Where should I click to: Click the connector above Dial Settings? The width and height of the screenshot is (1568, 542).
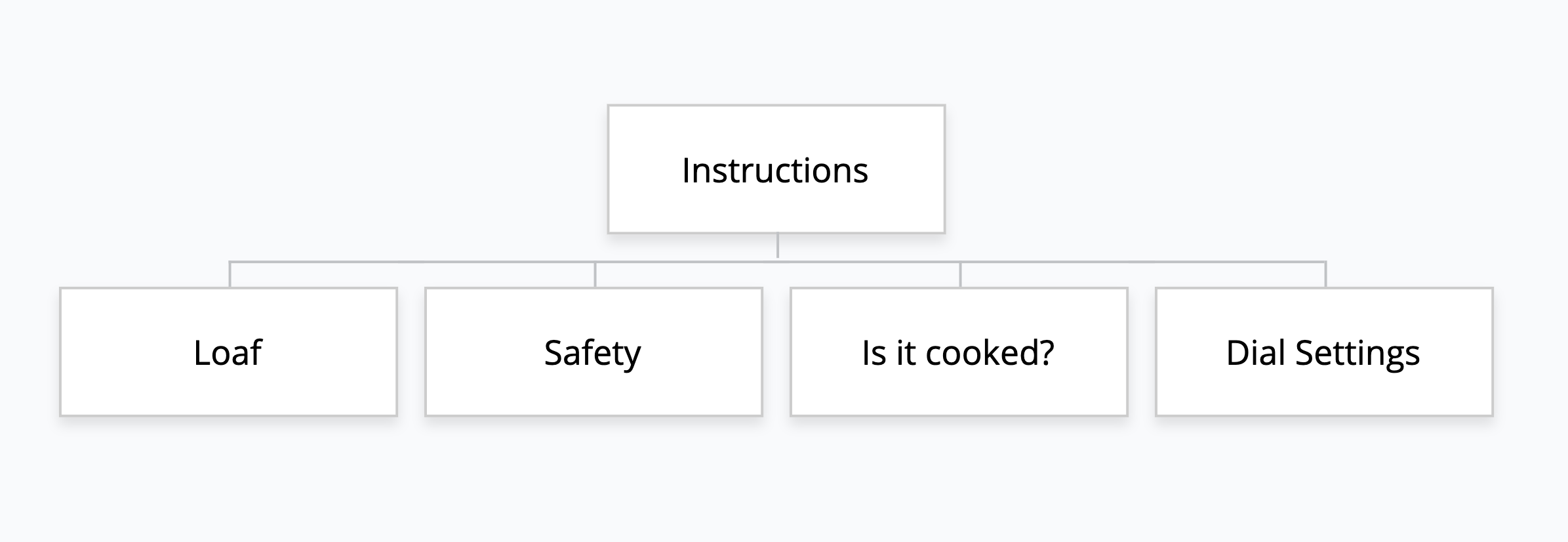[1325, 275]
